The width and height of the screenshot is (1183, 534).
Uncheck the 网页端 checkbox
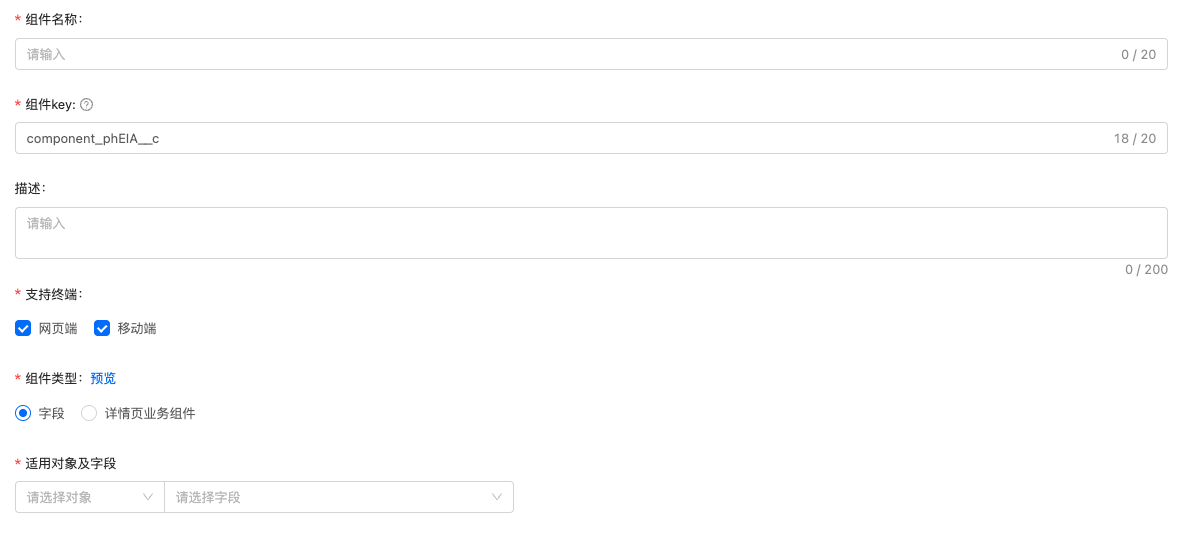tap(23, 328)
